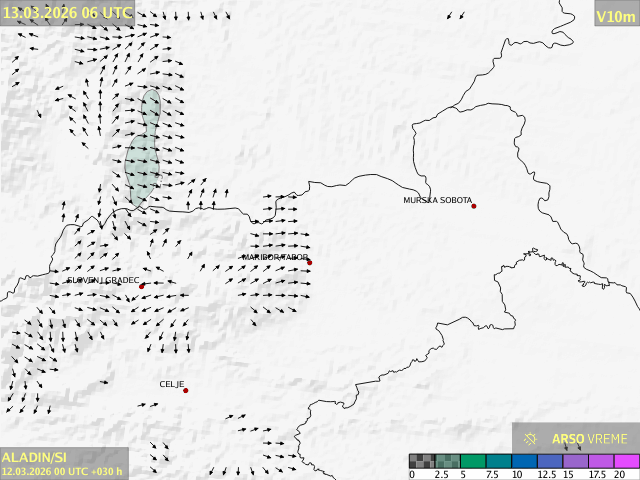Viewport: 640px width, 480px height.
Task: Click the 12.03.2026 00 UTC +030 h run text
Action: point(62,471)
